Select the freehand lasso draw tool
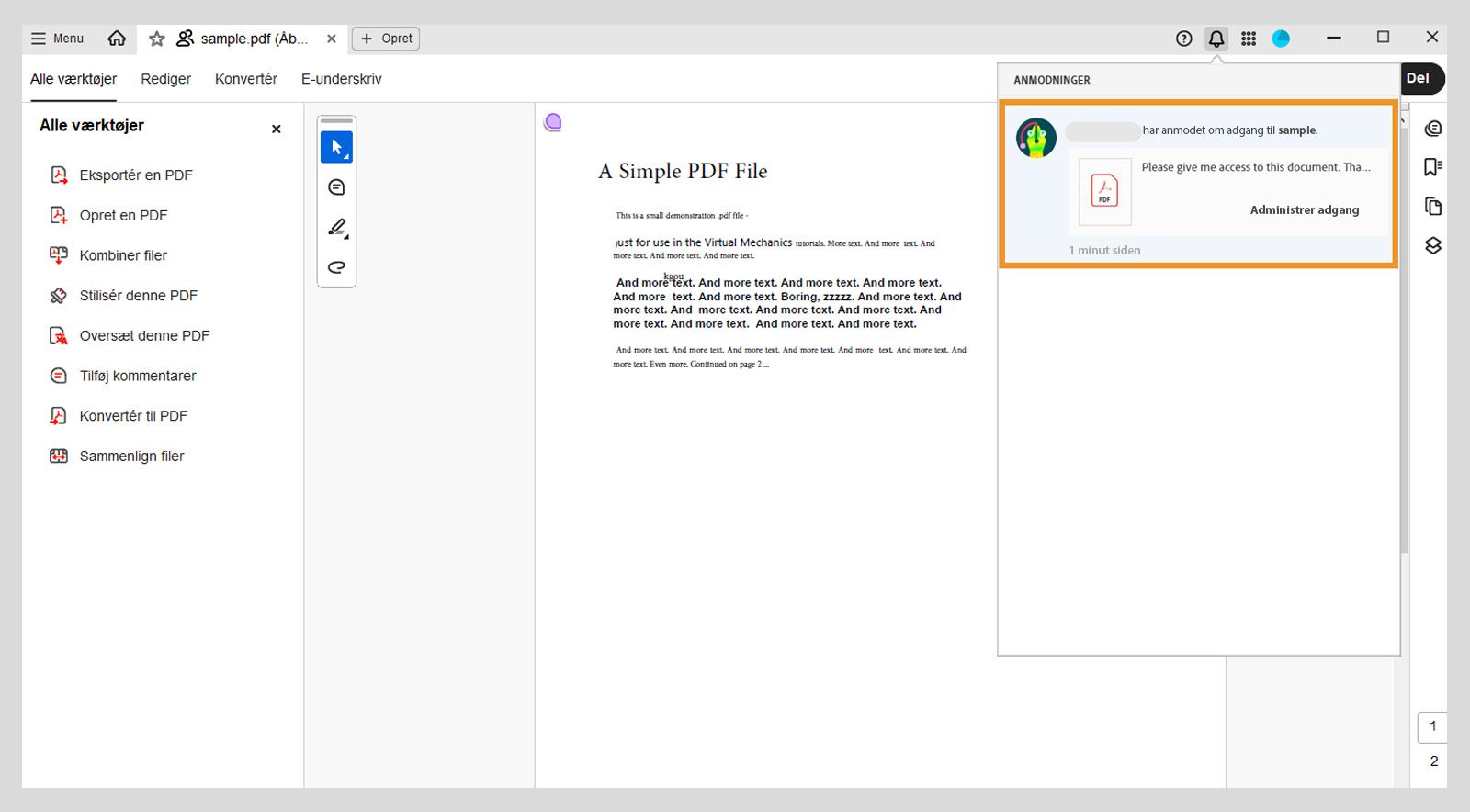Screen dimensions: 1470x812 coord(336,267)
